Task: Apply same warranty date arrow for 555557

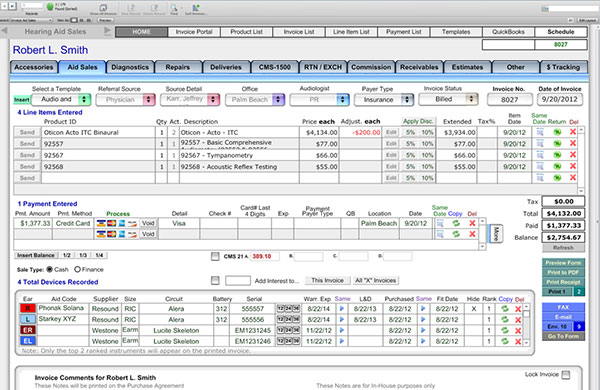Action: [x=342, y=308]
